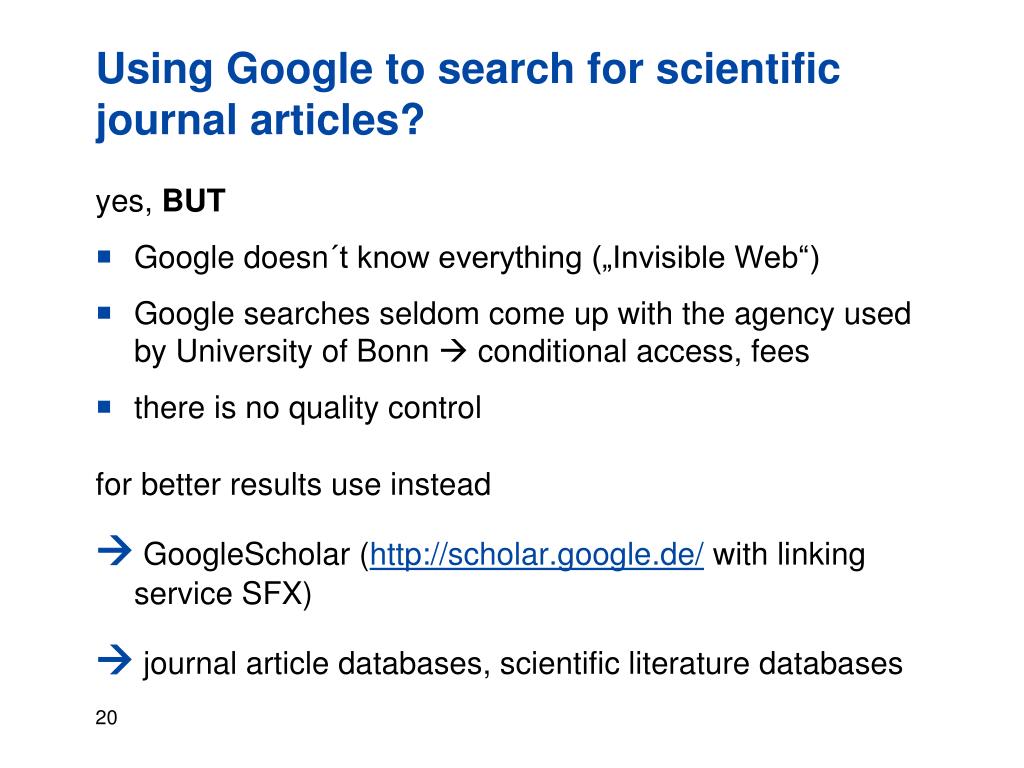Click 'journal articles?' in the heading
The image size is (1024, 768).
[x=260, y=121]
